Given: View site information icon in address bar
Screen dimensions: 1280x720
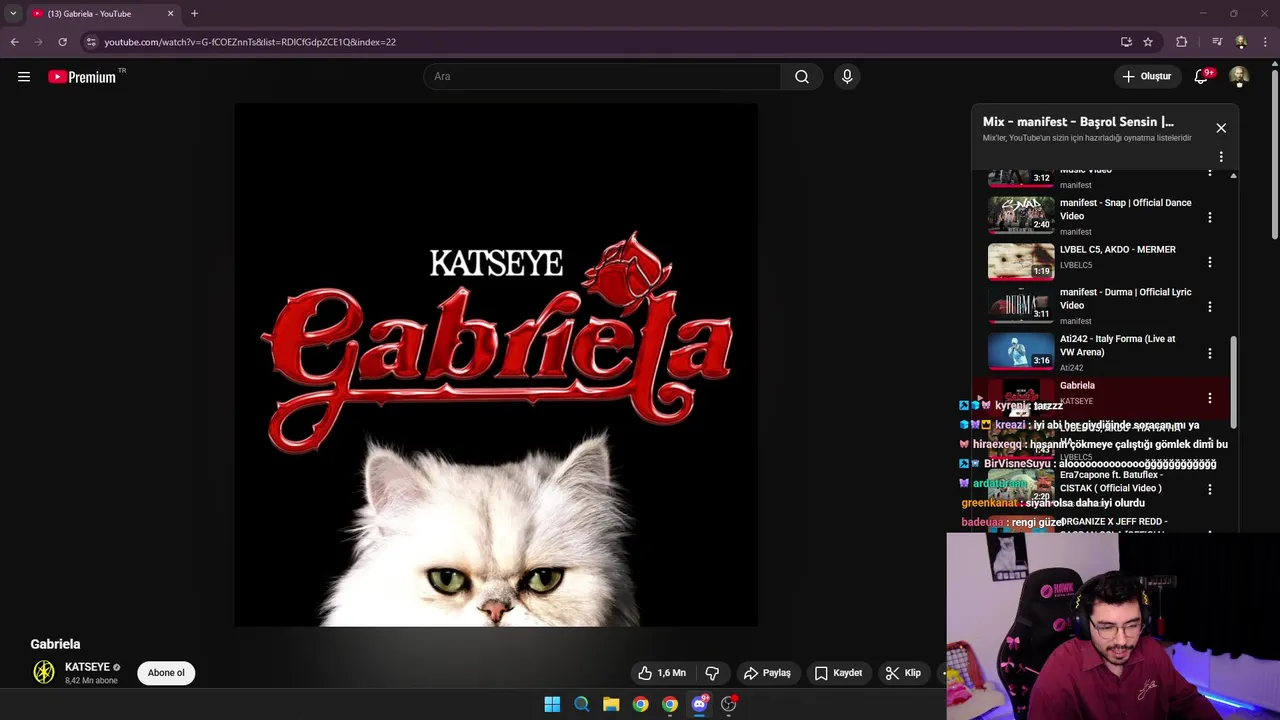Looking at the screenshot, I should (91, 42).
